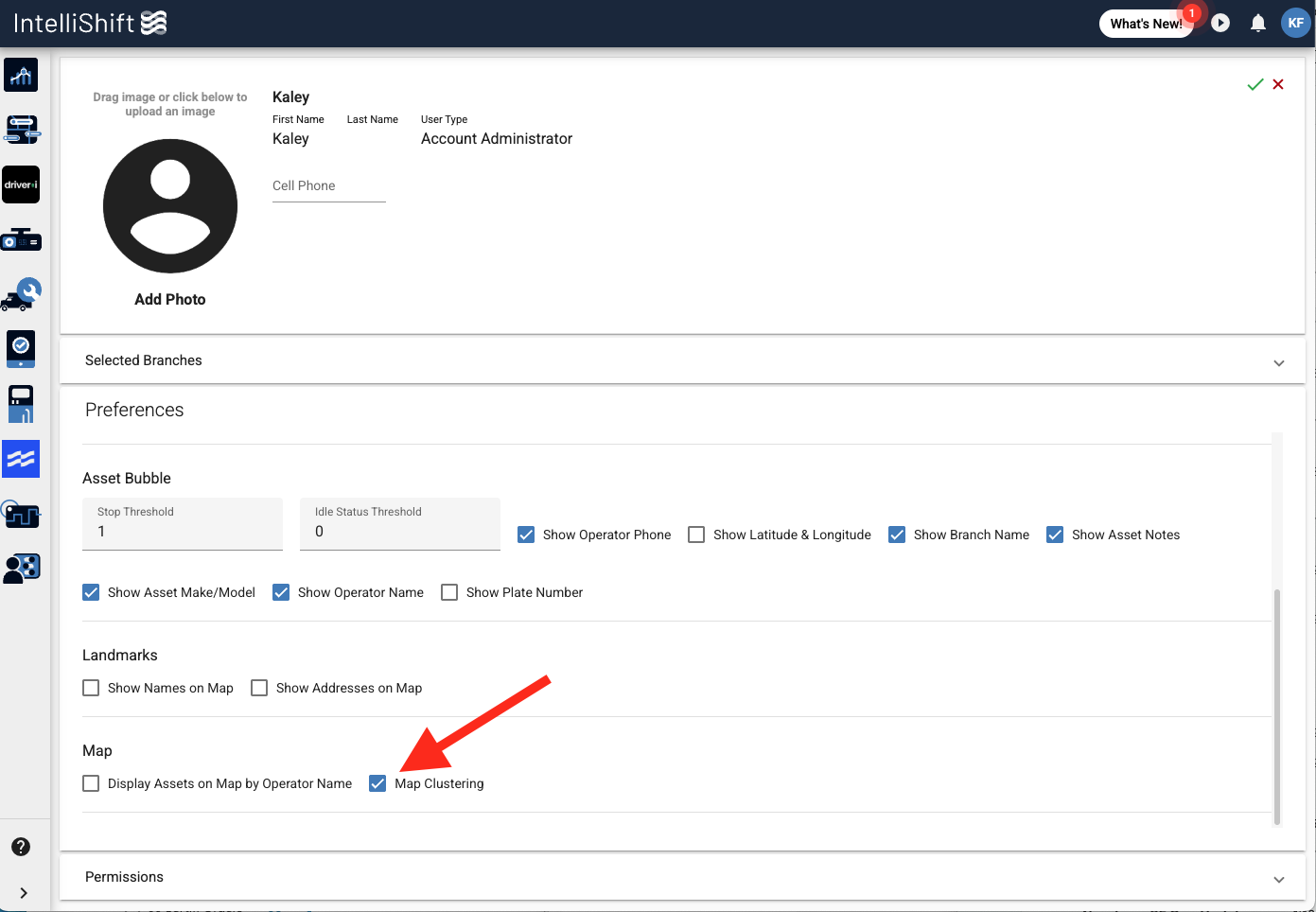The height and width of the screenshot is (912, 1316).
Task: Click the green checkmark to save
Action: click(1255, 84)
